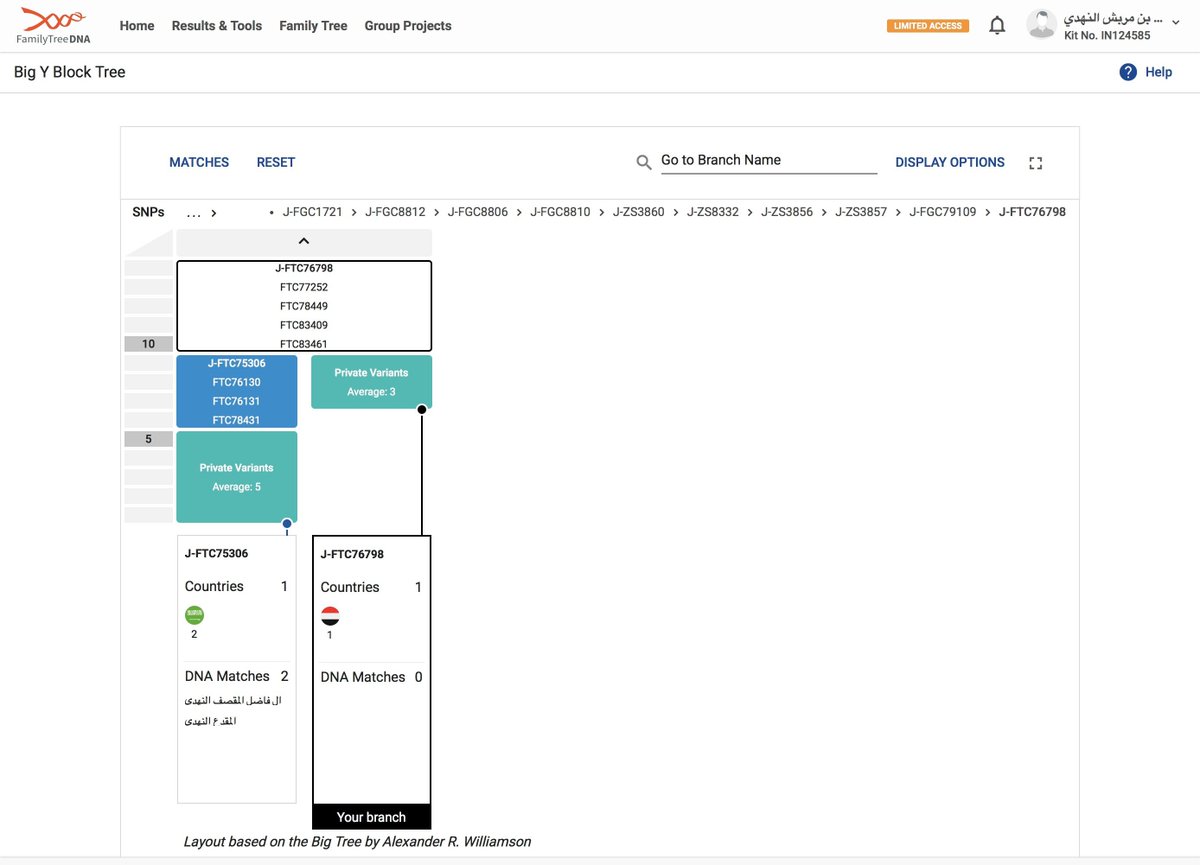This screenshot has width=1200, height=865.
Task: Open the Home menu
Action: pos(137,26)
